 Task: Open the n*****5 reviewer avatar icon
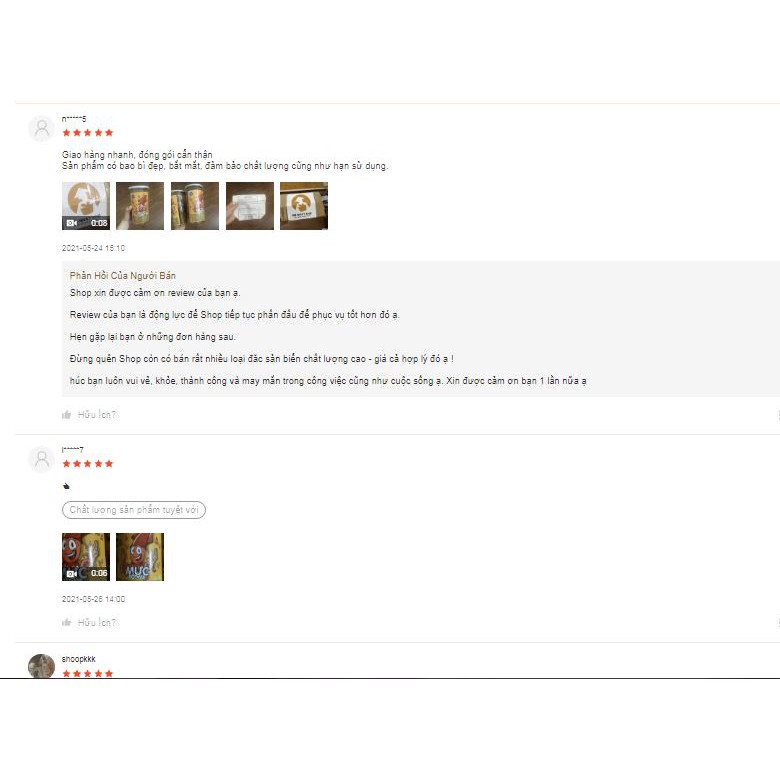(x=42, y=128)
